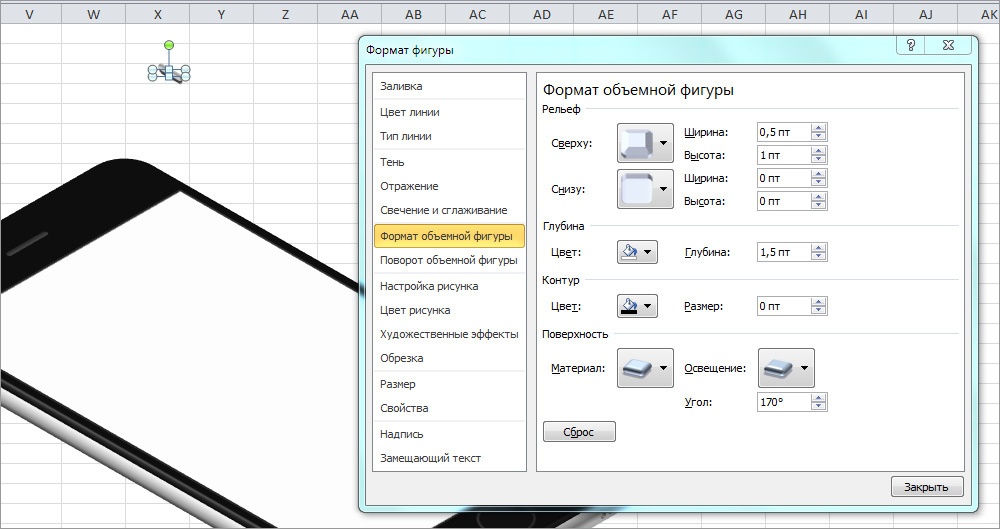1000x529 pixels.
Task: Click the top Высота field showing 1 пт
Action: [784, 155]
